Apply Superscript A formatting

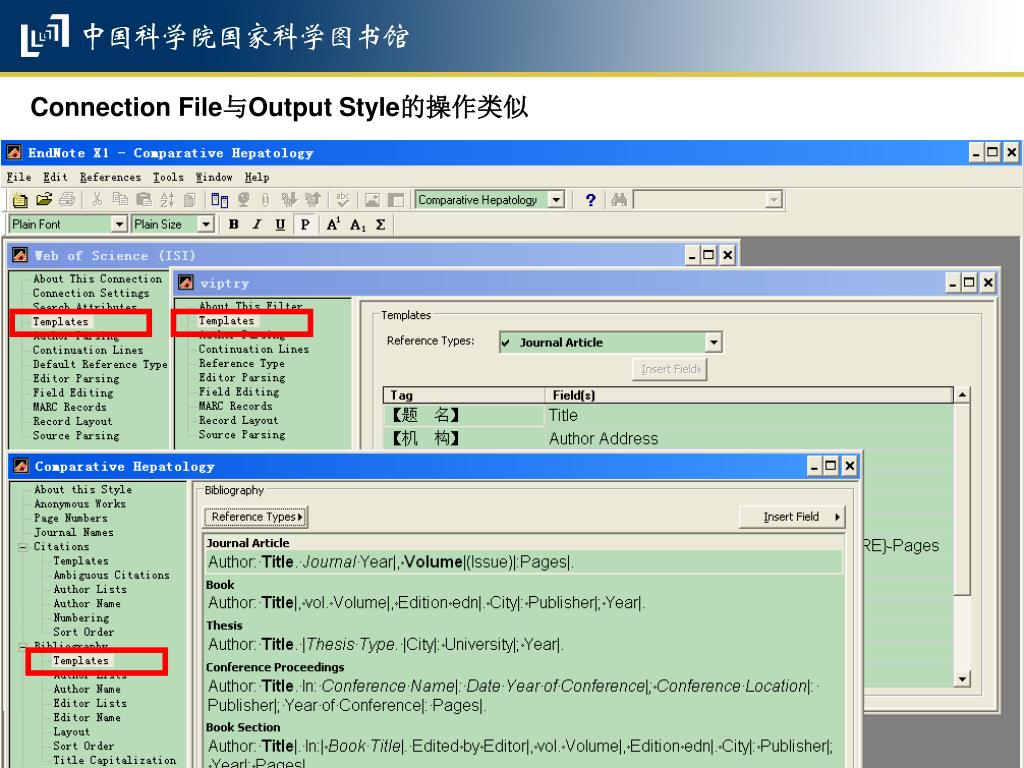click(333, 225)
